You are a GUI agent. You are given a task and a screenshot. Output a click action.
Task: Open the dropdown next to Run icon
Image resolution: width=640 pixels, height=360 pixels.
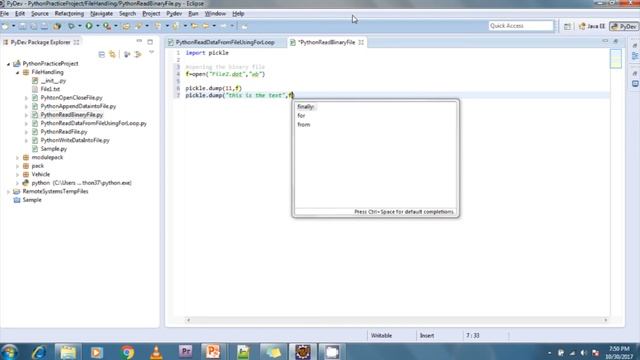(97, 26)
